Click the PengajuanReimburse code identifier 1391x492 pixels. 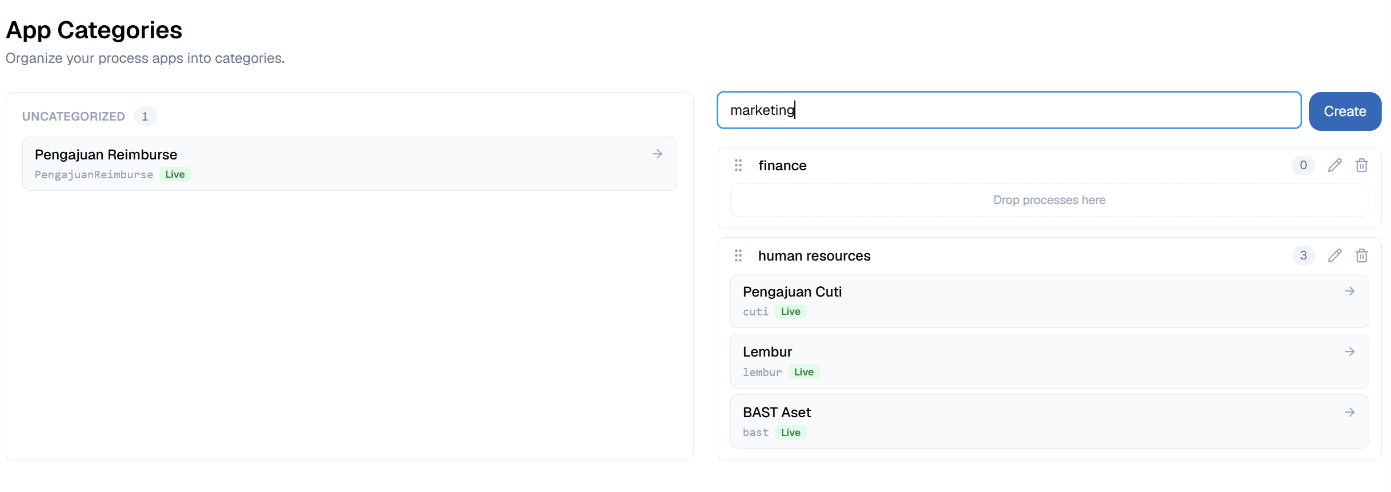pyautogui.click(x=94, y=174)
